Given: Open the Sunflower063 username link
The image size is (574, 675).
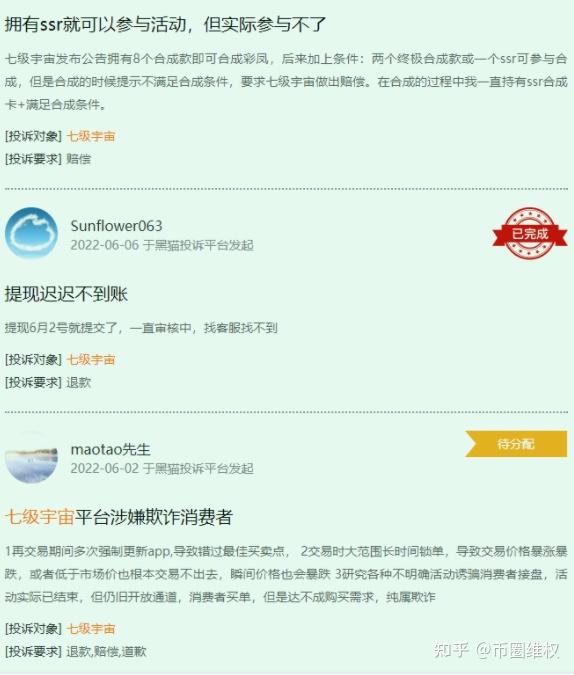Looking at the screenshot, I should (x=116, y=226).
